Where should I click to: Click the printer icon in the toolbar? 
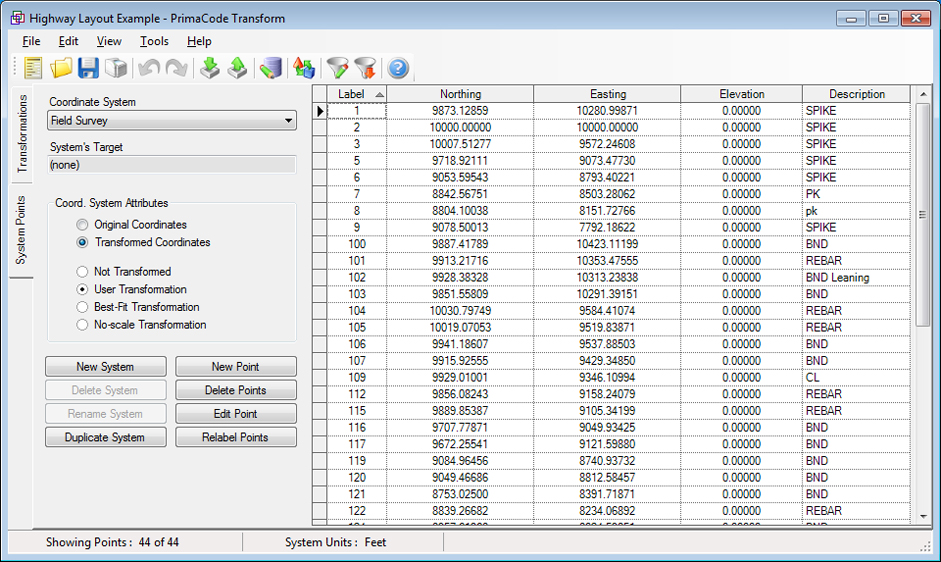(116, 68)
